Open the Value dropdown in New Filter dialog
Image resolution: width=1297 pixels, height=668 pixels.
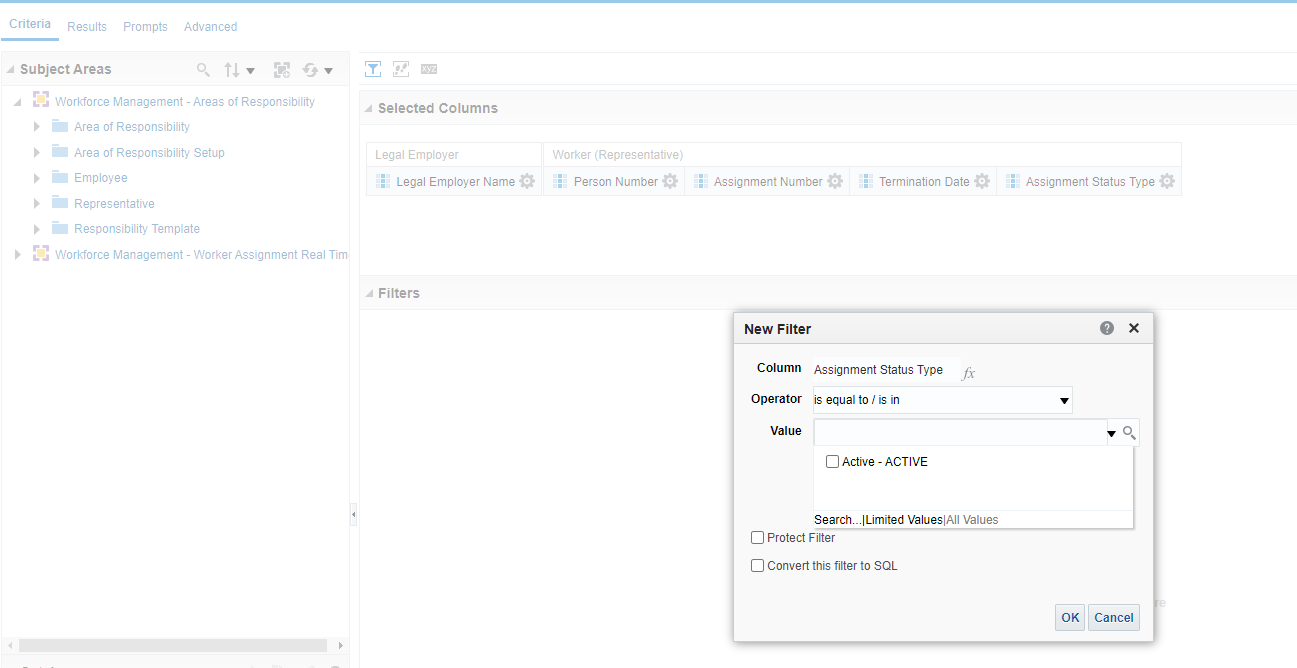1110,432
